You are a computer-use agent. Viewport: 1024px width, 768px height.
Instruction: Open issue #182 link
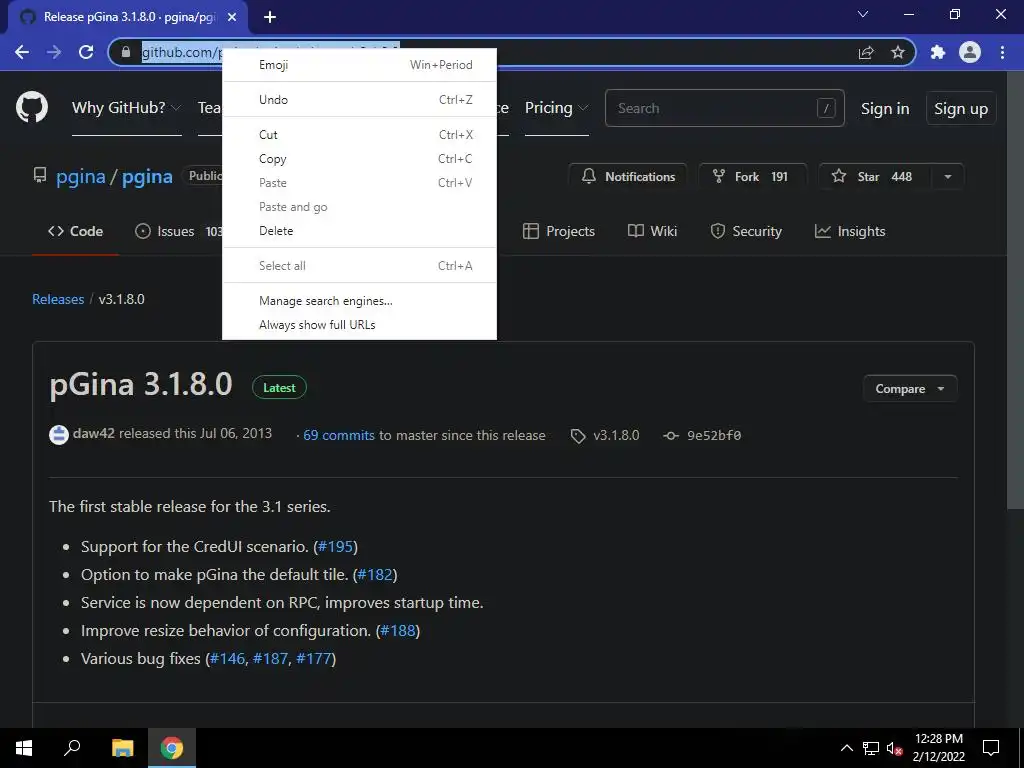[375, 575]
